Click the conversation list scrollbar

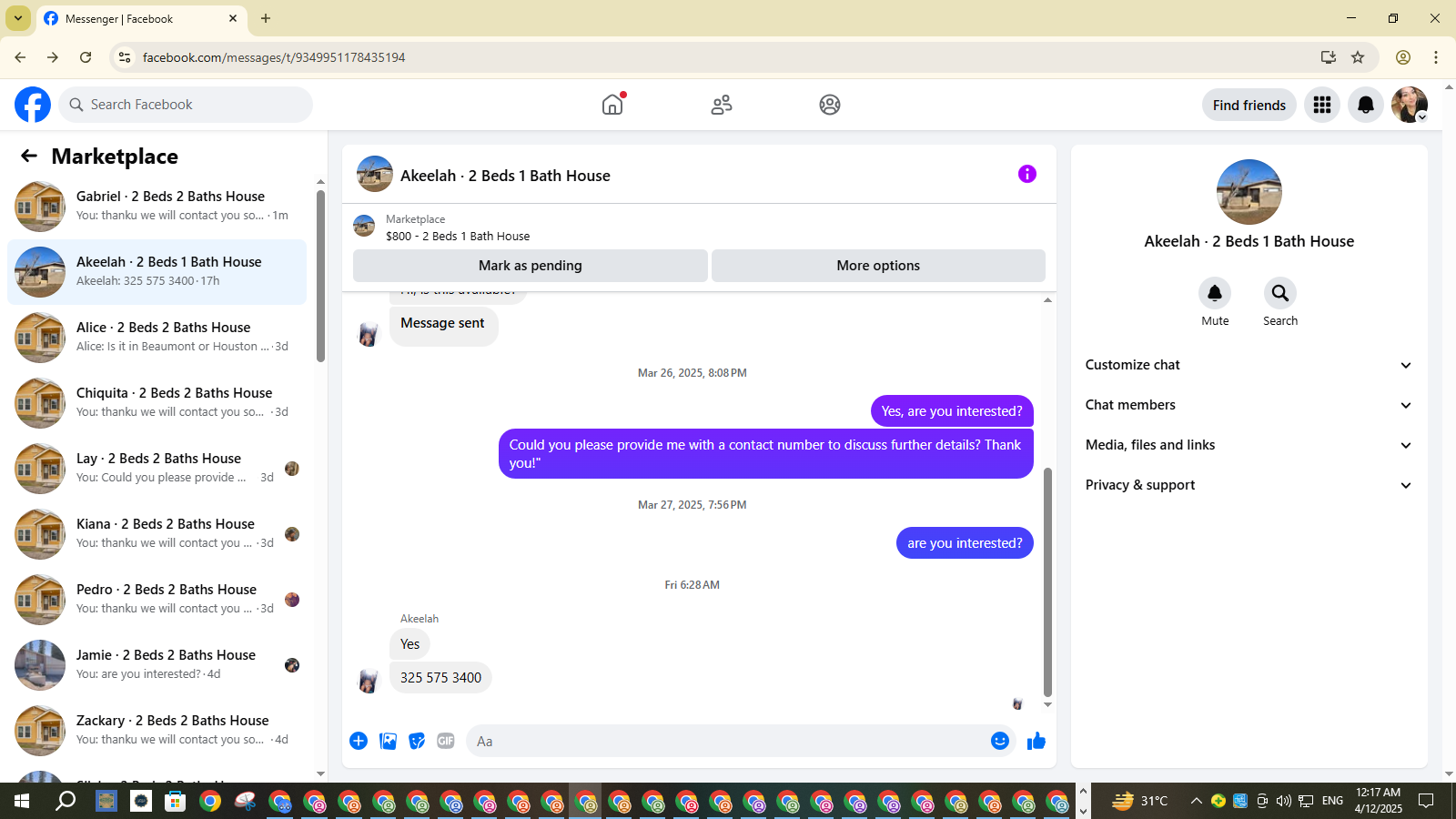(x=320, y=277)
